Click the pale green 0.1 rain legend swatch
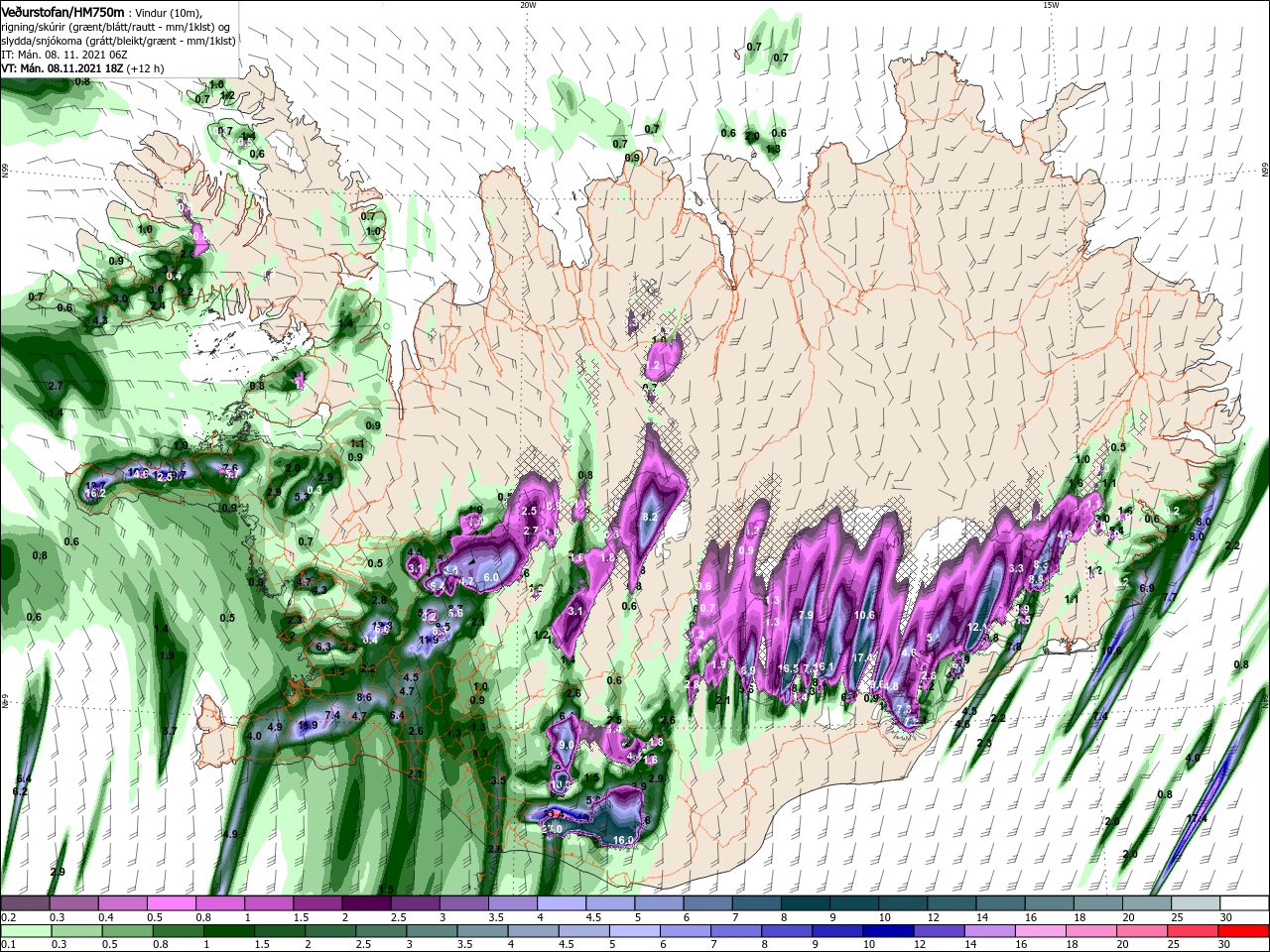 click(x=25, y=931)
